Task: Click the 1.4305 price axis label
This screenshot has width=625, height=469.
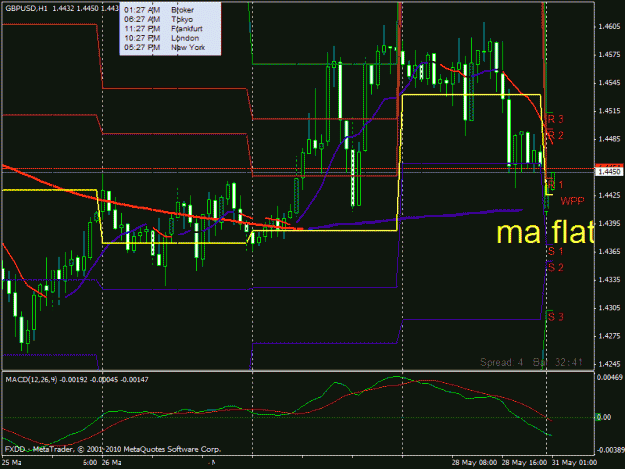Action: (609, 308)
